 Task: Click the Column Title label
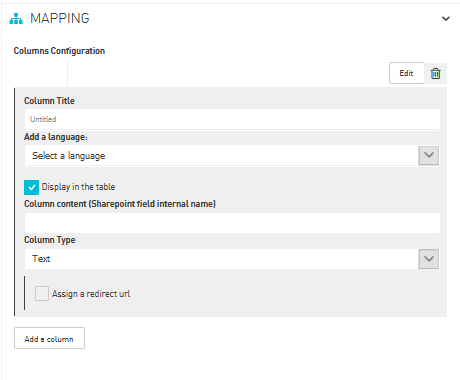point(49,101)
